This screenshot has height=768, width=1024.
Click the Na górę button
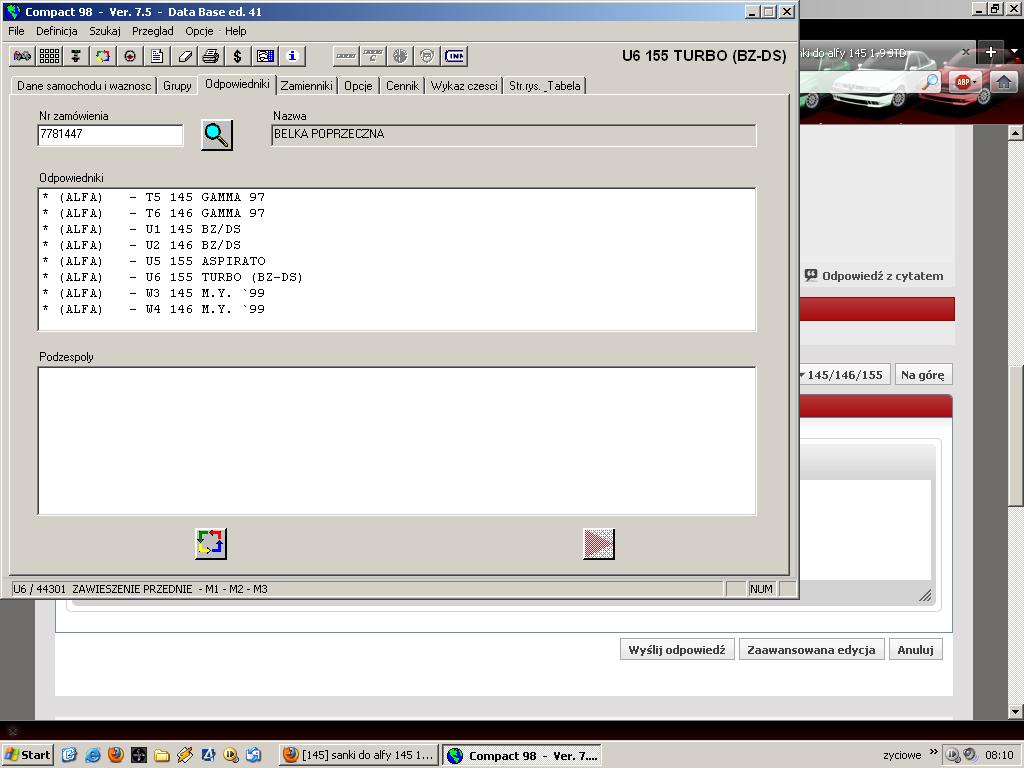click(923, 375)
